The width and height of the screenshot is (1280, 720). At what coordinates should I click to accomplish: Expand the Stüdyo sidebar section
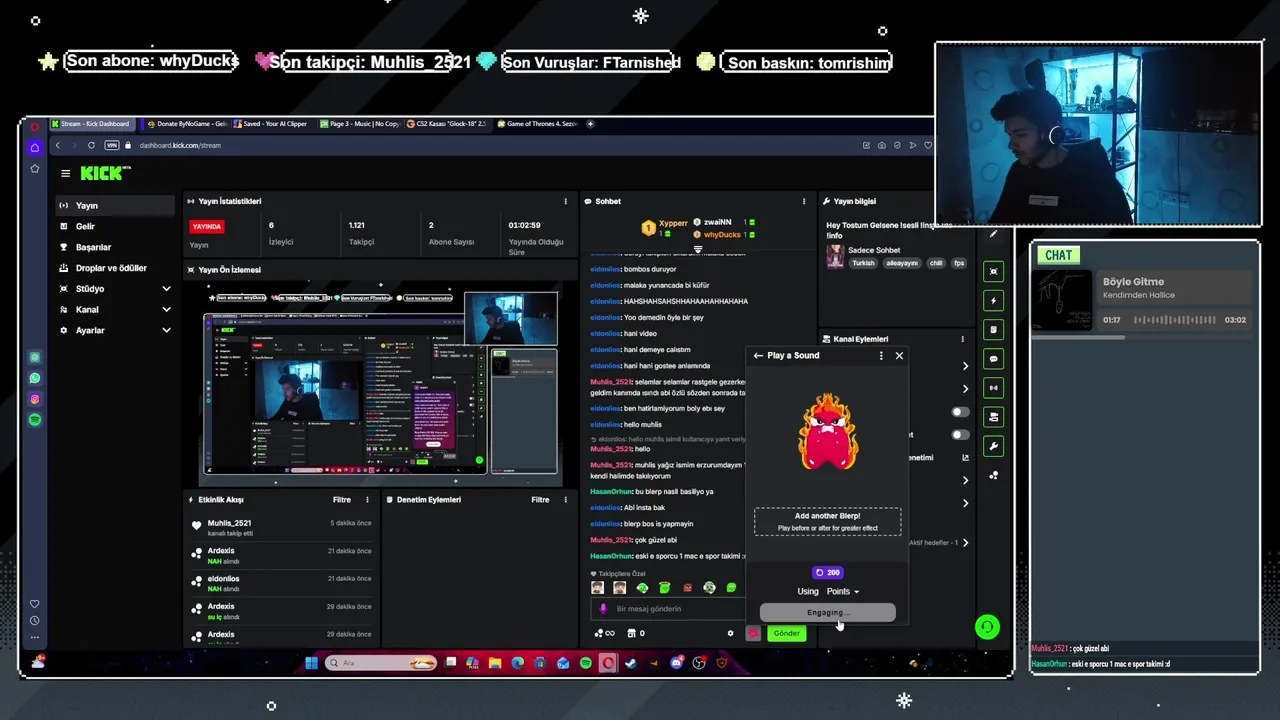pos(115,289)
